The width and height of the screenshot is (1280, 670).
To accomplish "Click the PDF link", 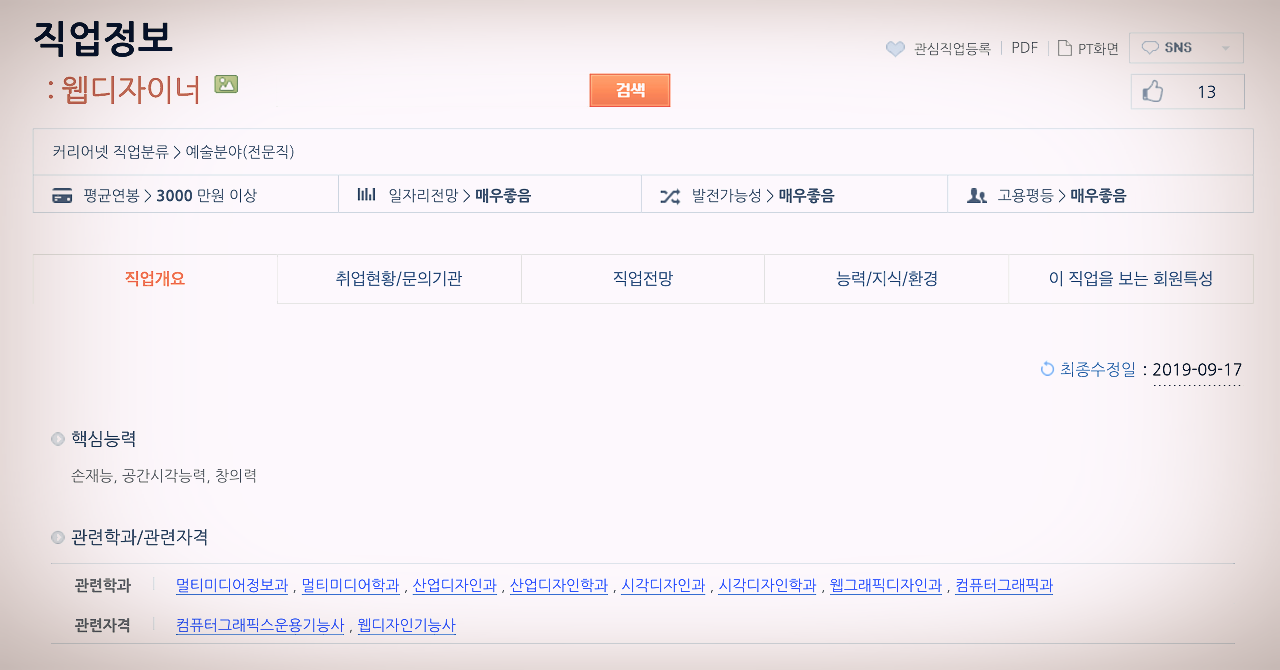I will (1025, 47).
